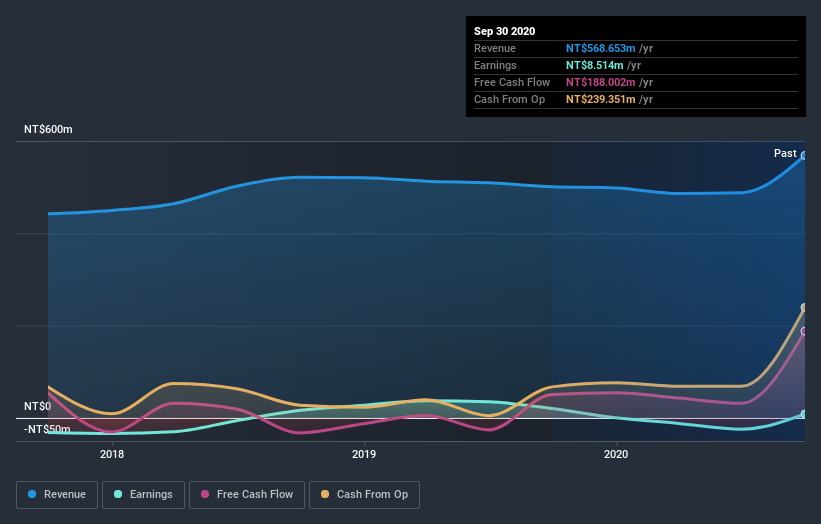Select the 2018 x-axis label
Screen dimensions: 821x524
pos(112,454)
